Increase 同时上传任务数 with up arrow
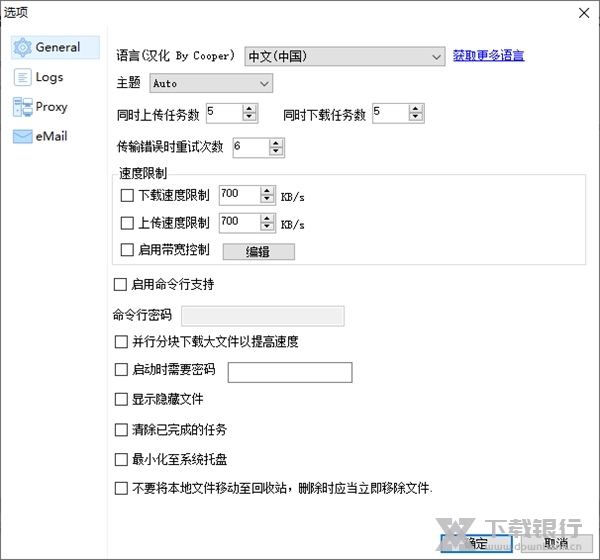The height and width of the screenshot is (560, 600). tap(249, 109)
